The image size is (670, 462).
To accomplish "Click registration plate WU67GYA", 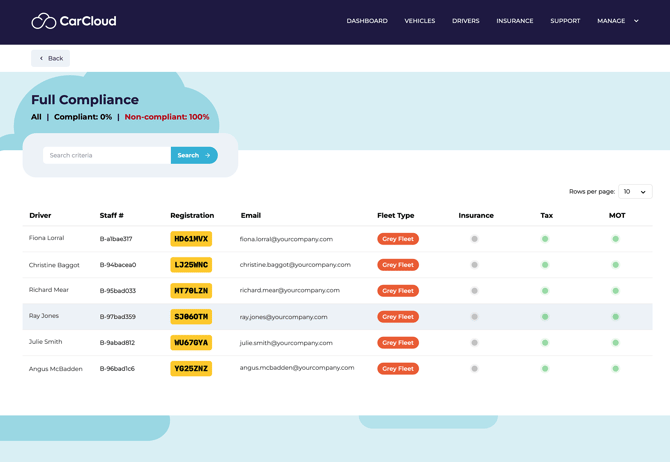I will (191, 343).
